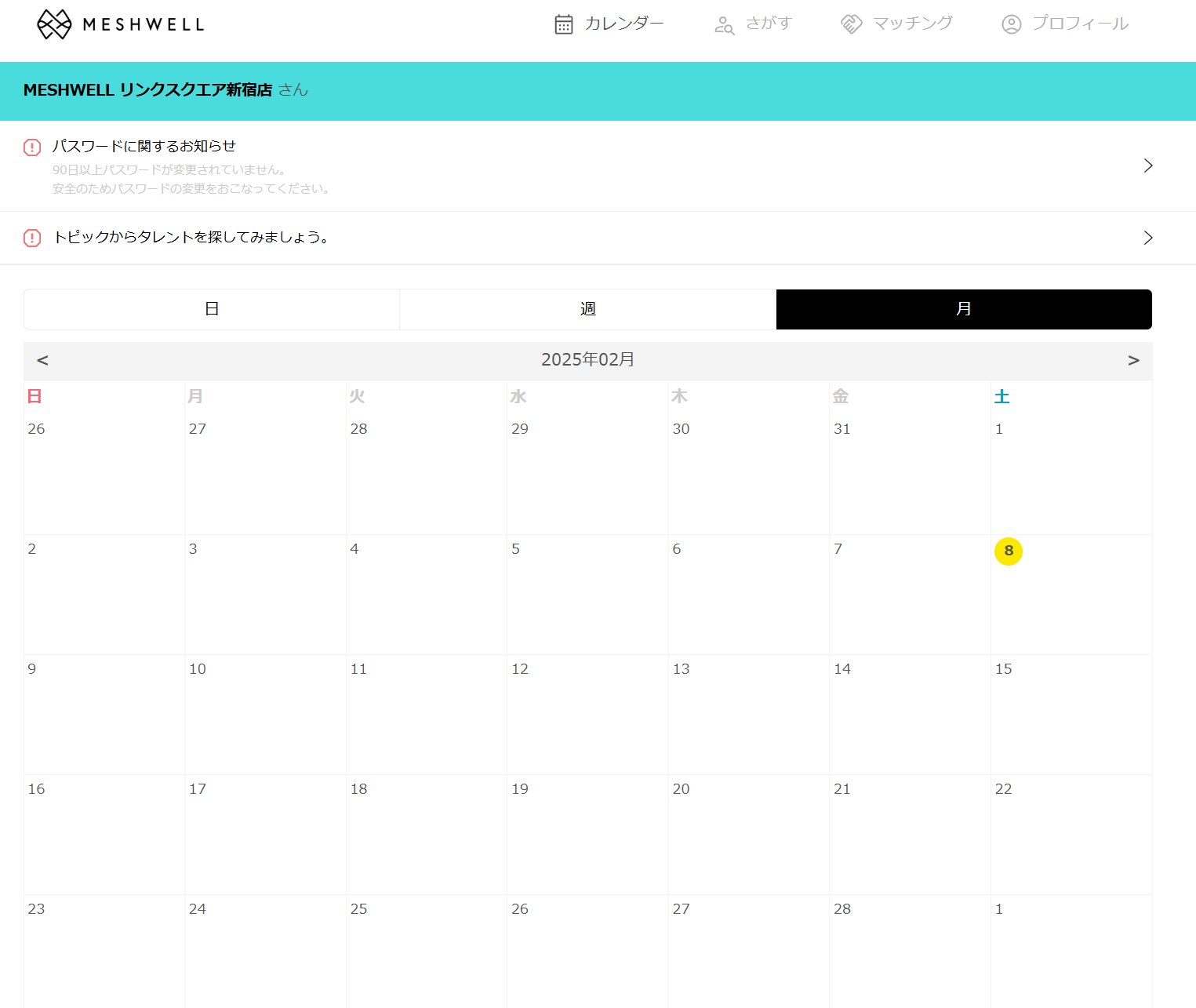The width and height of the screenshot is (1196, 1008).
Task: Click the 木 Thursday column header
Action: 679,396
